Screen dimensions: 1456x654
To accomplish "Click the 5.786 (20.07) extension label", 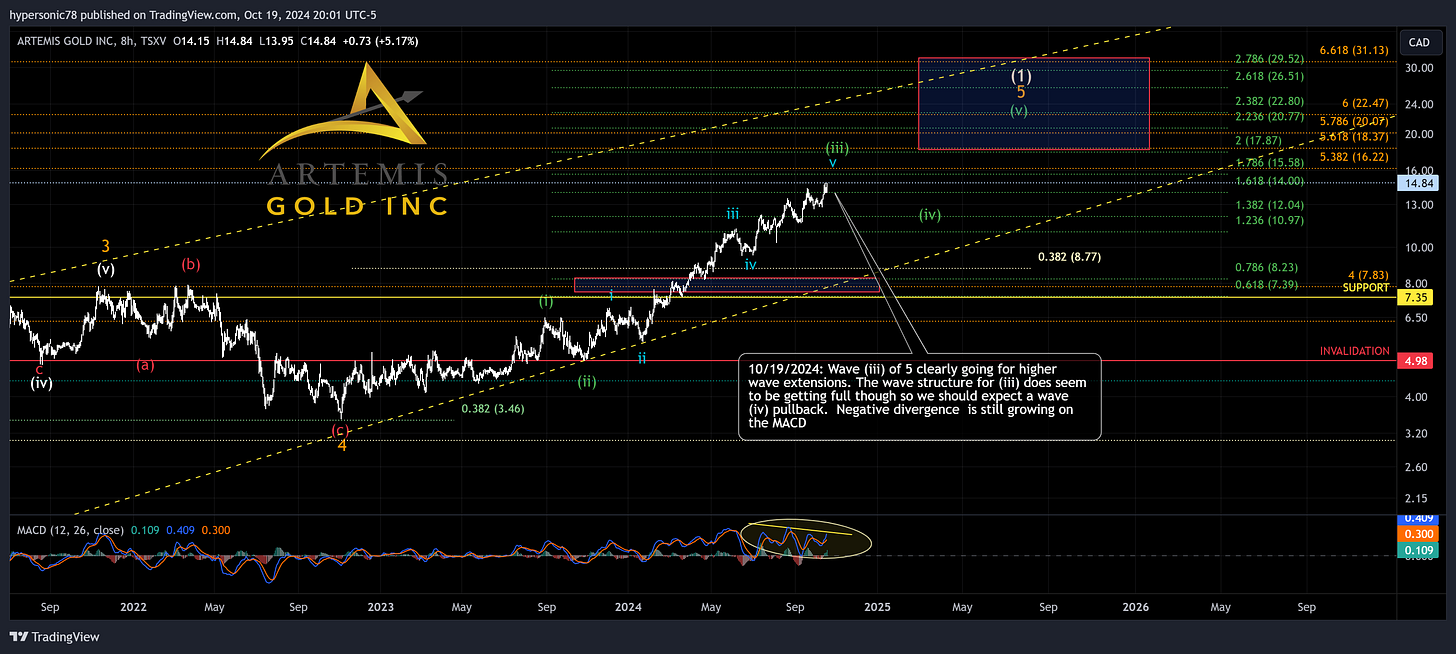I will [1355, 122].
